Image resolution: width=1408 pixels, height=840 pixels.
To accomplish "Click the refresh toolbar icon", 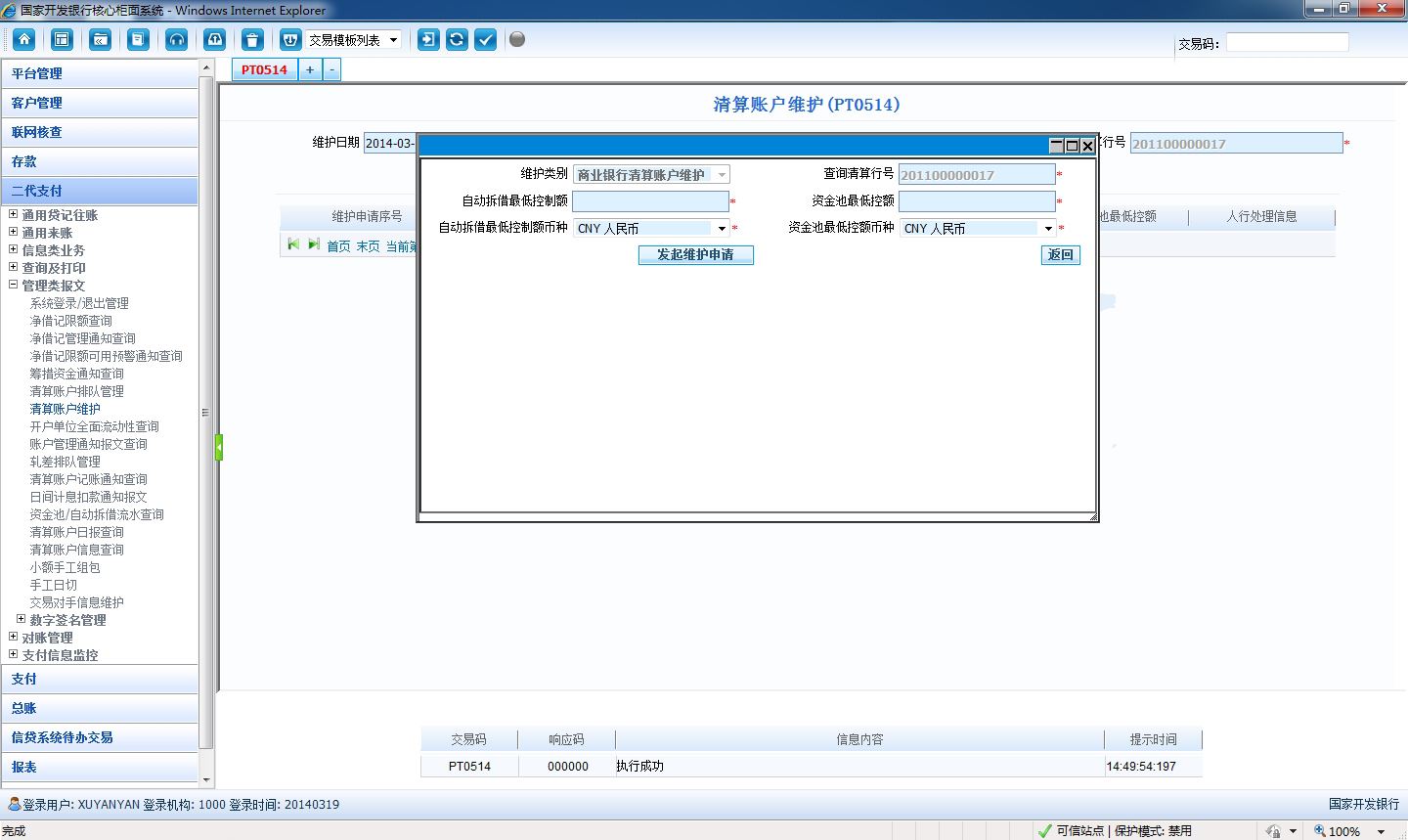I will coord(457,39).
